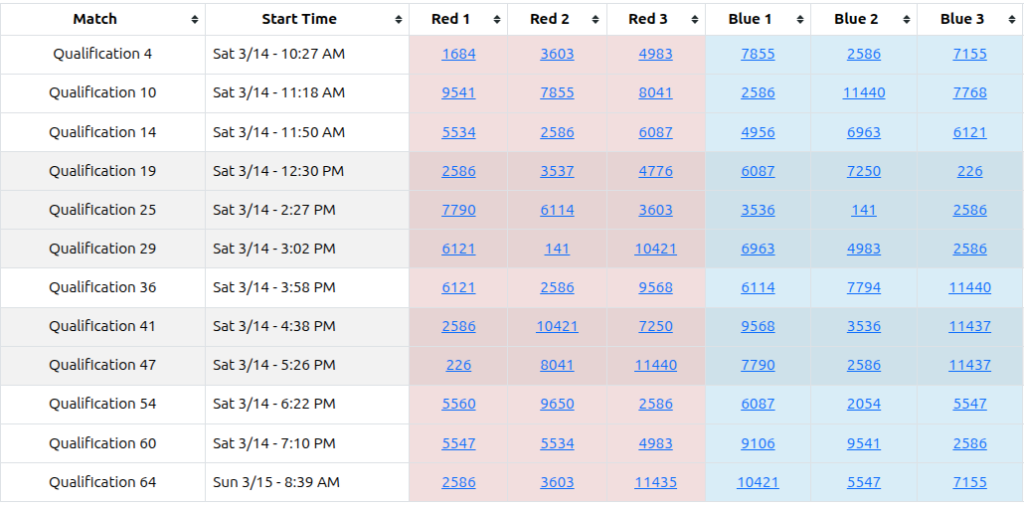Viewport: 1024px width, 505px height.
Task: Click team 8041 in Qualification 47 row
Action: pos(557,365)
